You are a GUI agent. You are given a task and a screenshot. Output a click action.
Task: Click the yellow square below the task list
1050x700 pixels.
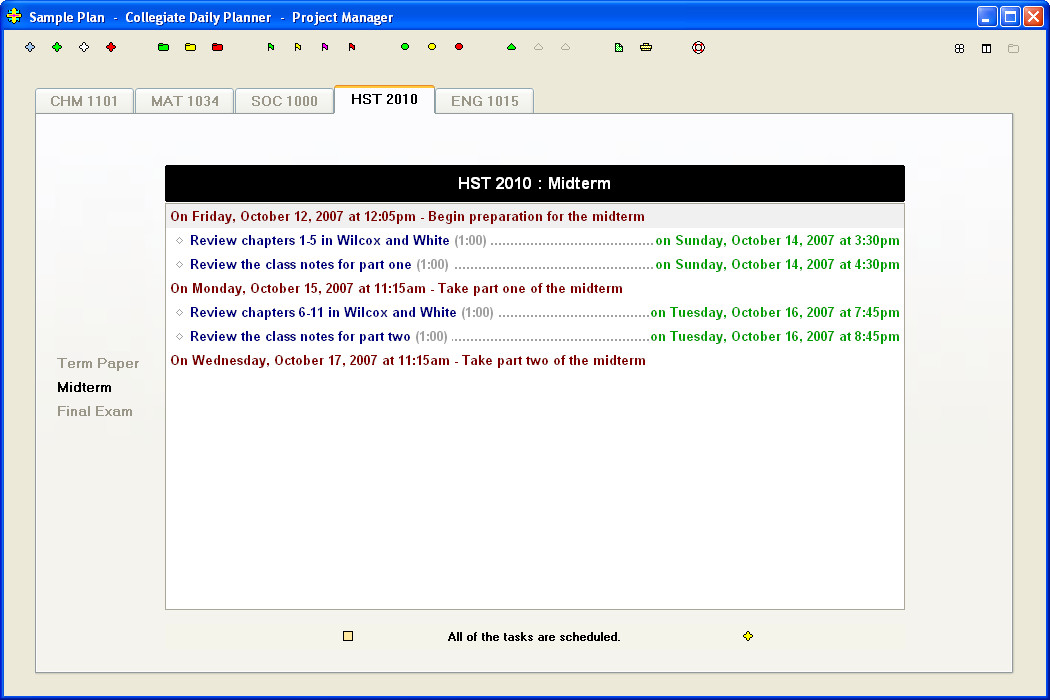pos(348,636)
